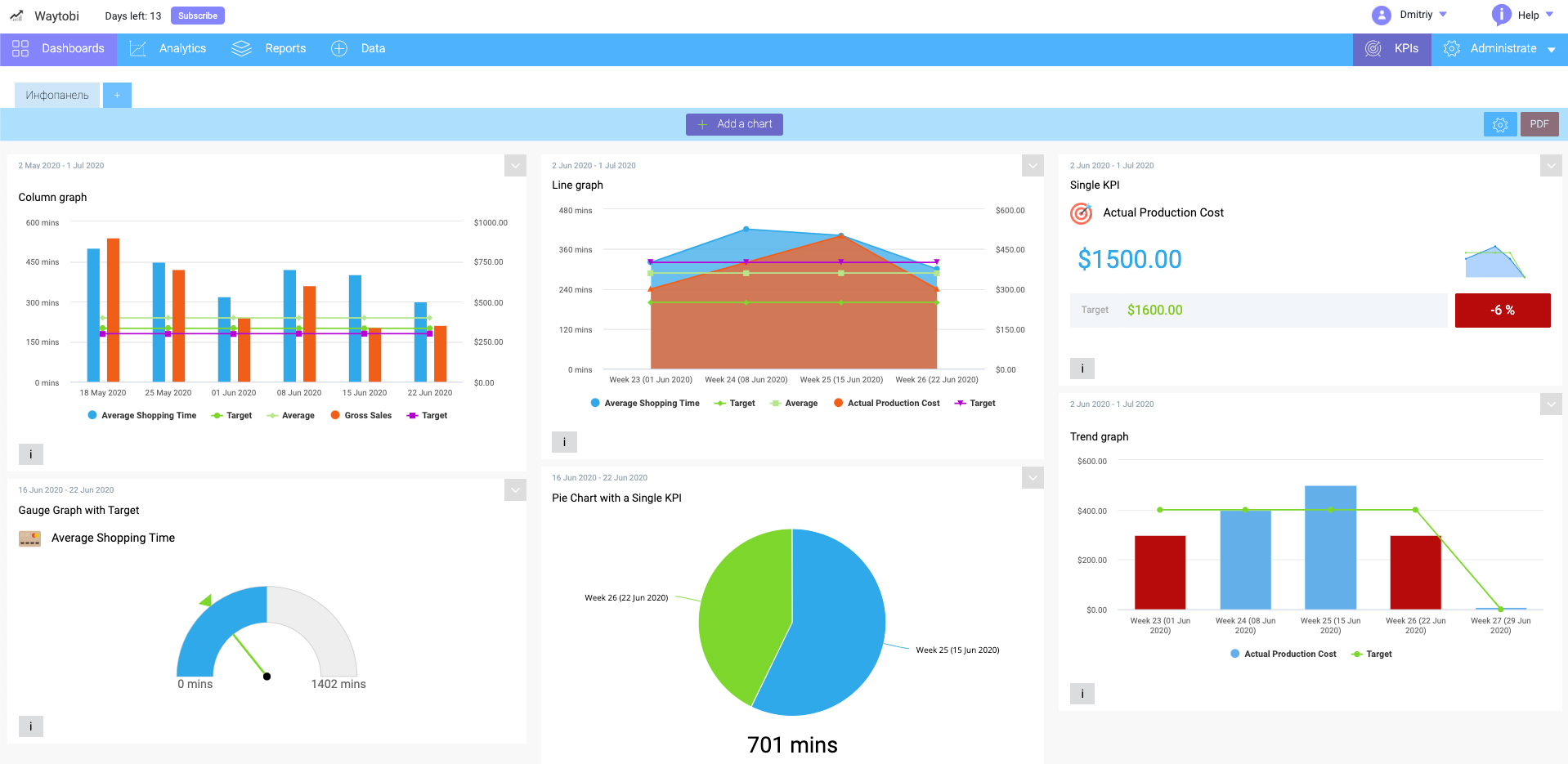Click the Help info icon
1568x764 pixels.
click(1501, 15)
